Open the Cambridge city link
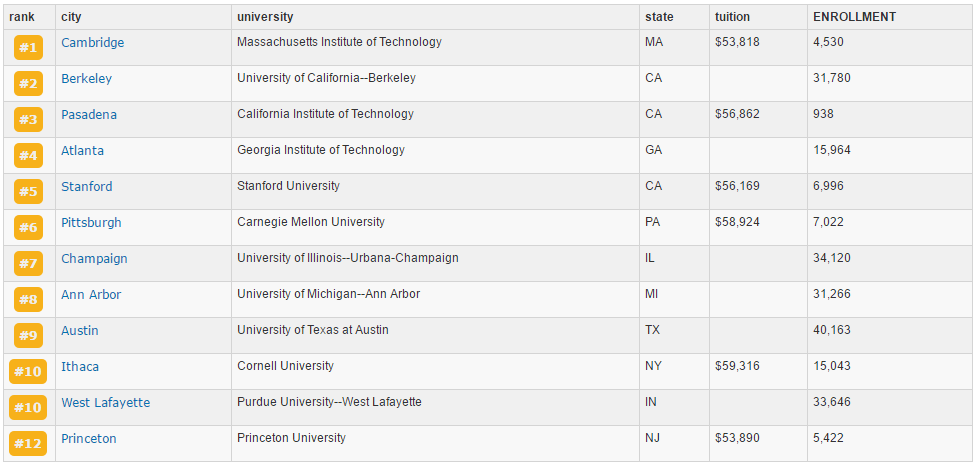The height and width of the screenshot is (467, 977). (x=93, y=42)
